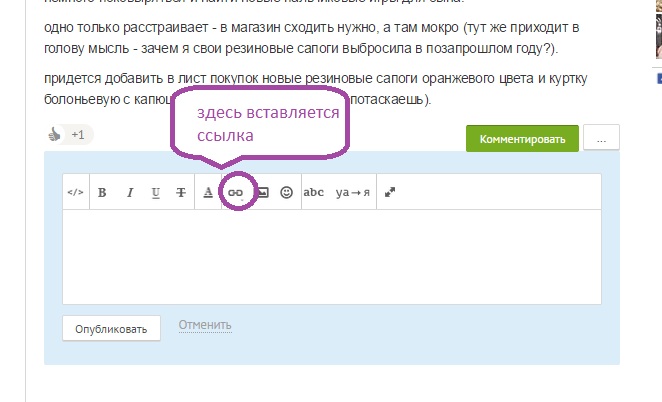Toggle bold text formatting
662x402 pixels.
(102, 192)
